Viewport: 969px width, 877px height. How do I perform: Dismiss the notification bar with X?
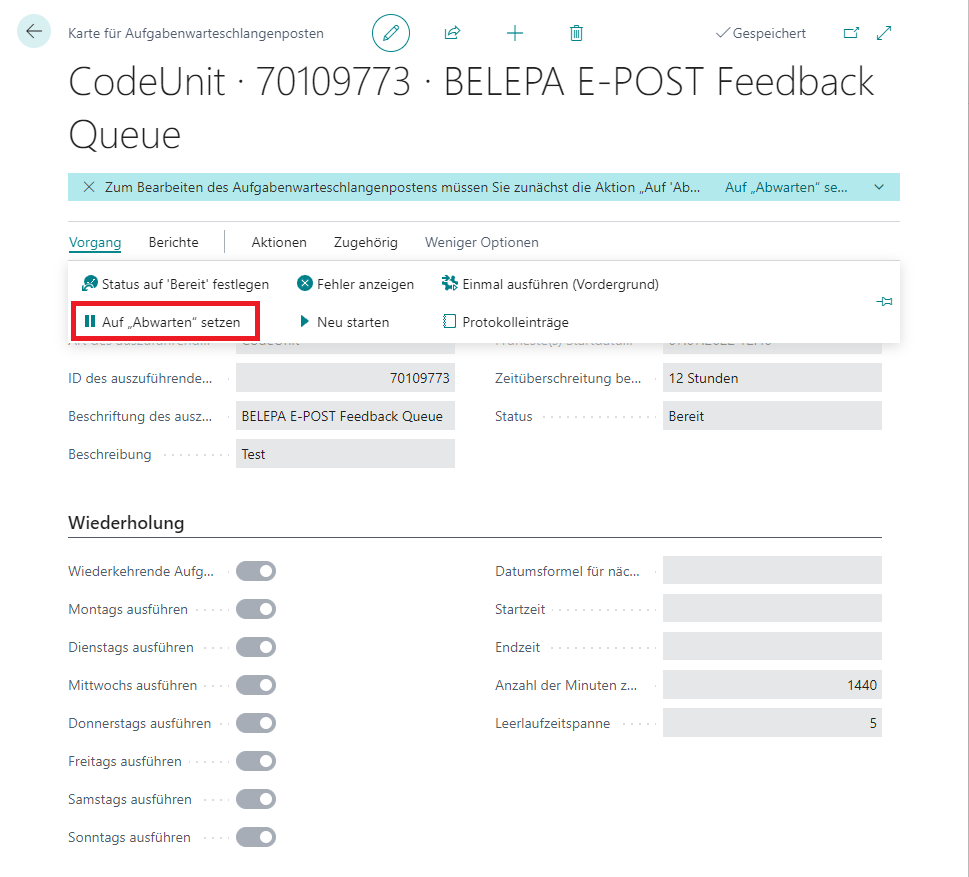click(x=89, y=187)
